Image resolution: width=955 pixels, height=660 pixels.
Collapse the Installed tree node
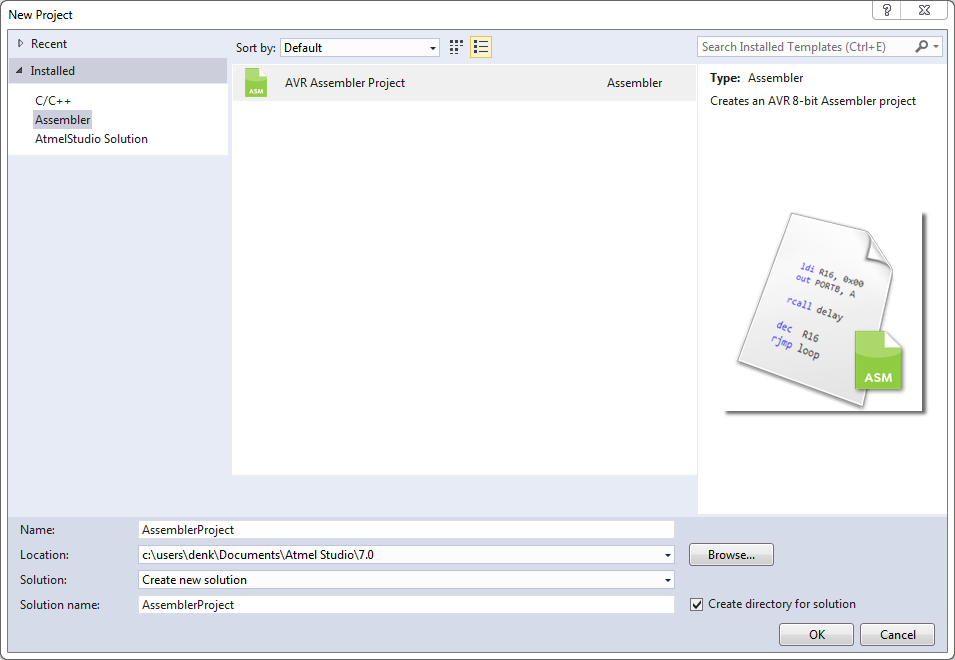coord(20,71)
